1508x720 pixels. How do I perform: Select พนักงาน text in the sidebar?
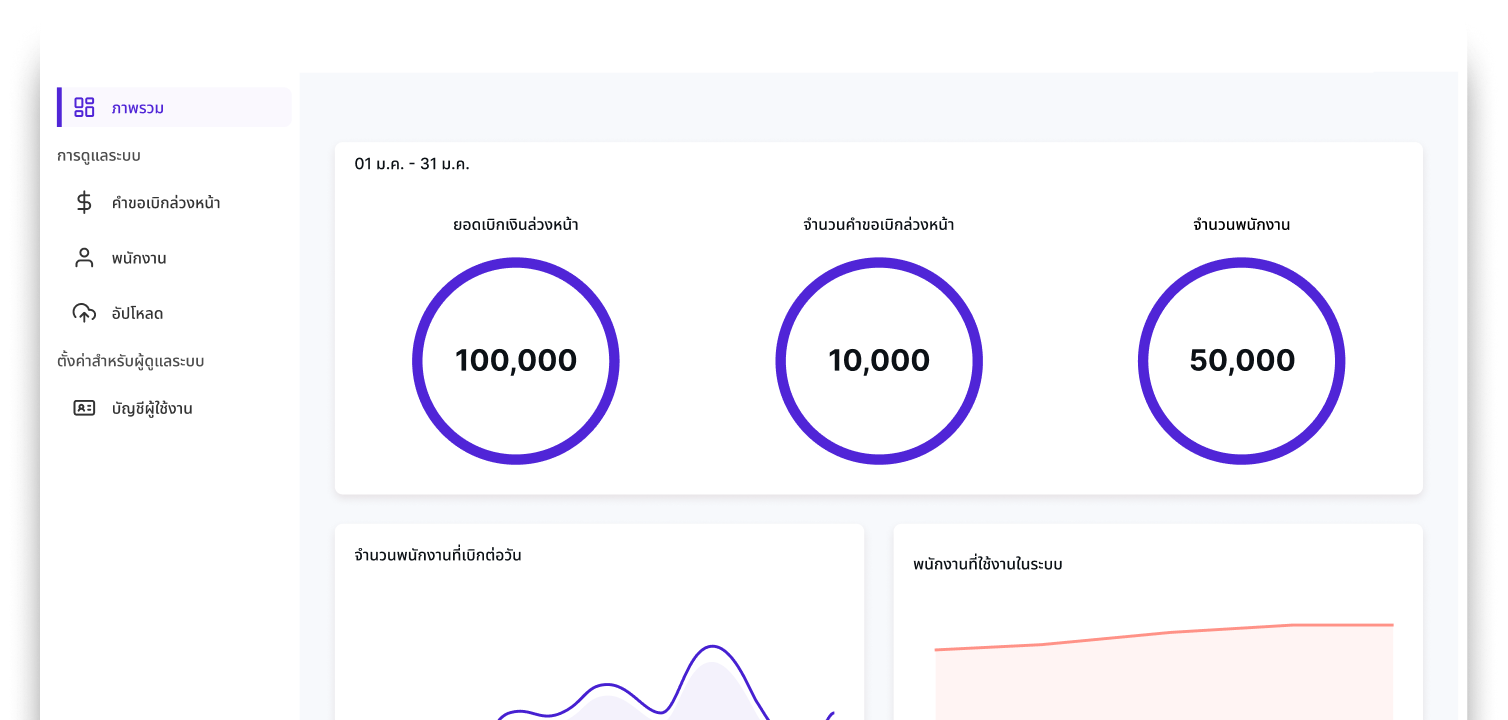(139, 258)
